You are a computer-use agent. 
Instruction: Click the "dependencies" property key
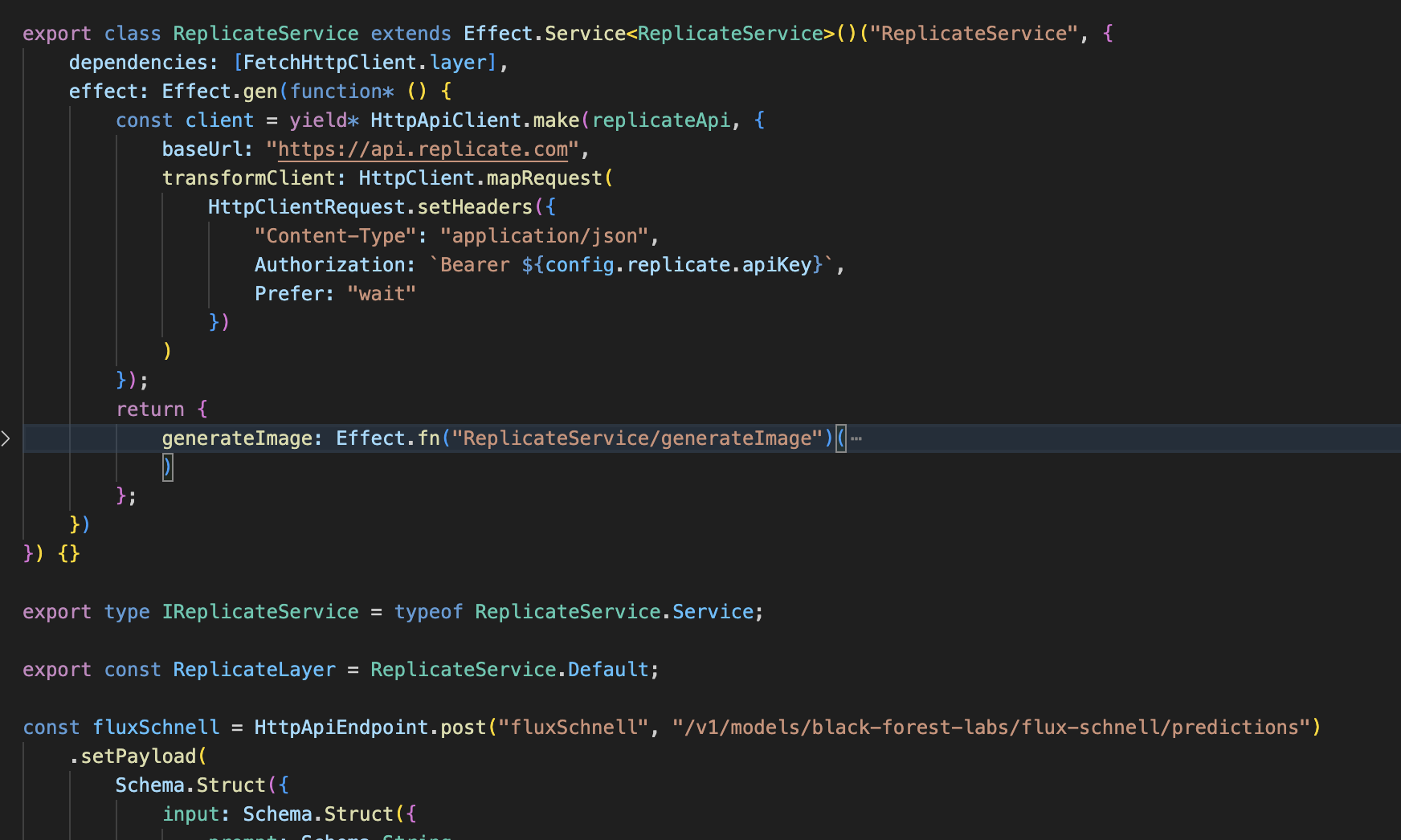[x=138, y=63]
